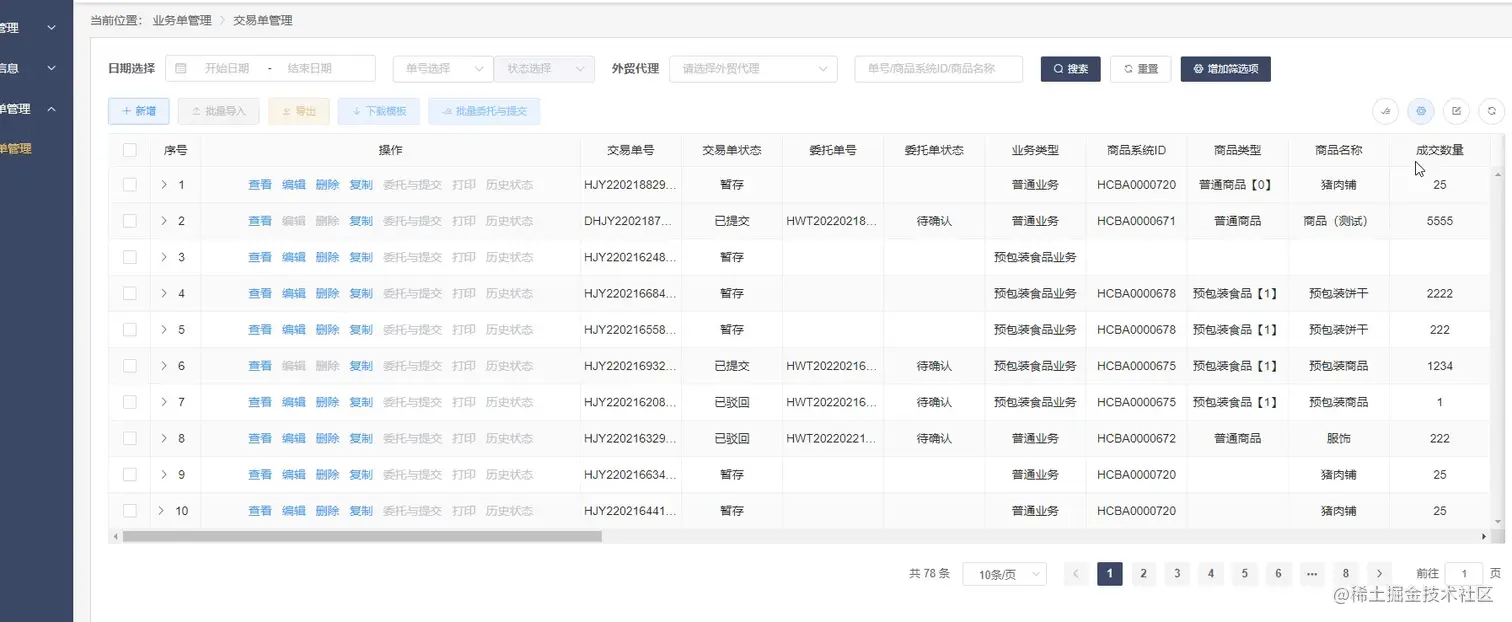Click the next page arrow
1512x622 pixels.
pos(1380,573)
